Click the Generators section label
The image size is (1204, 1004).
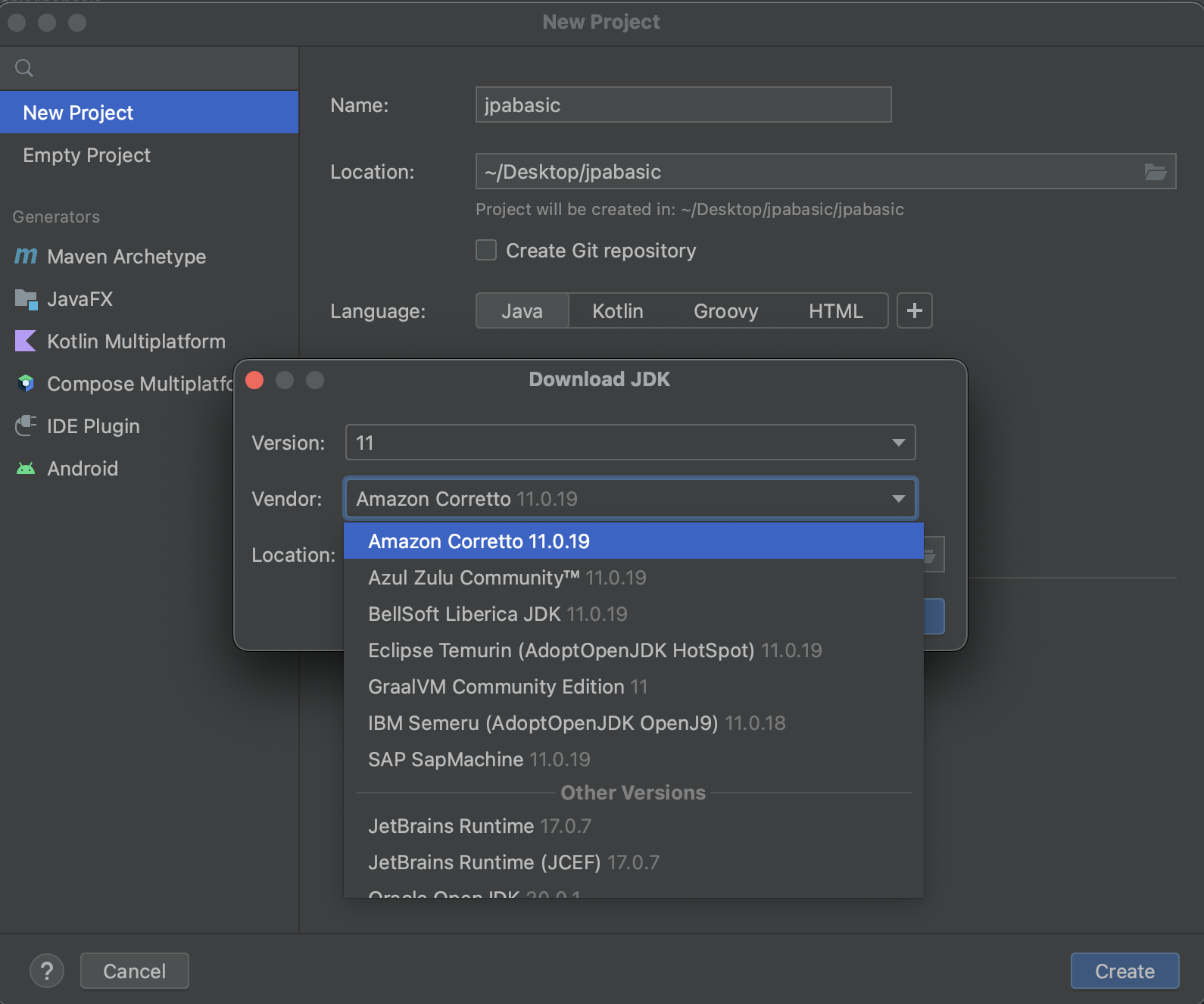click(56, 217)
